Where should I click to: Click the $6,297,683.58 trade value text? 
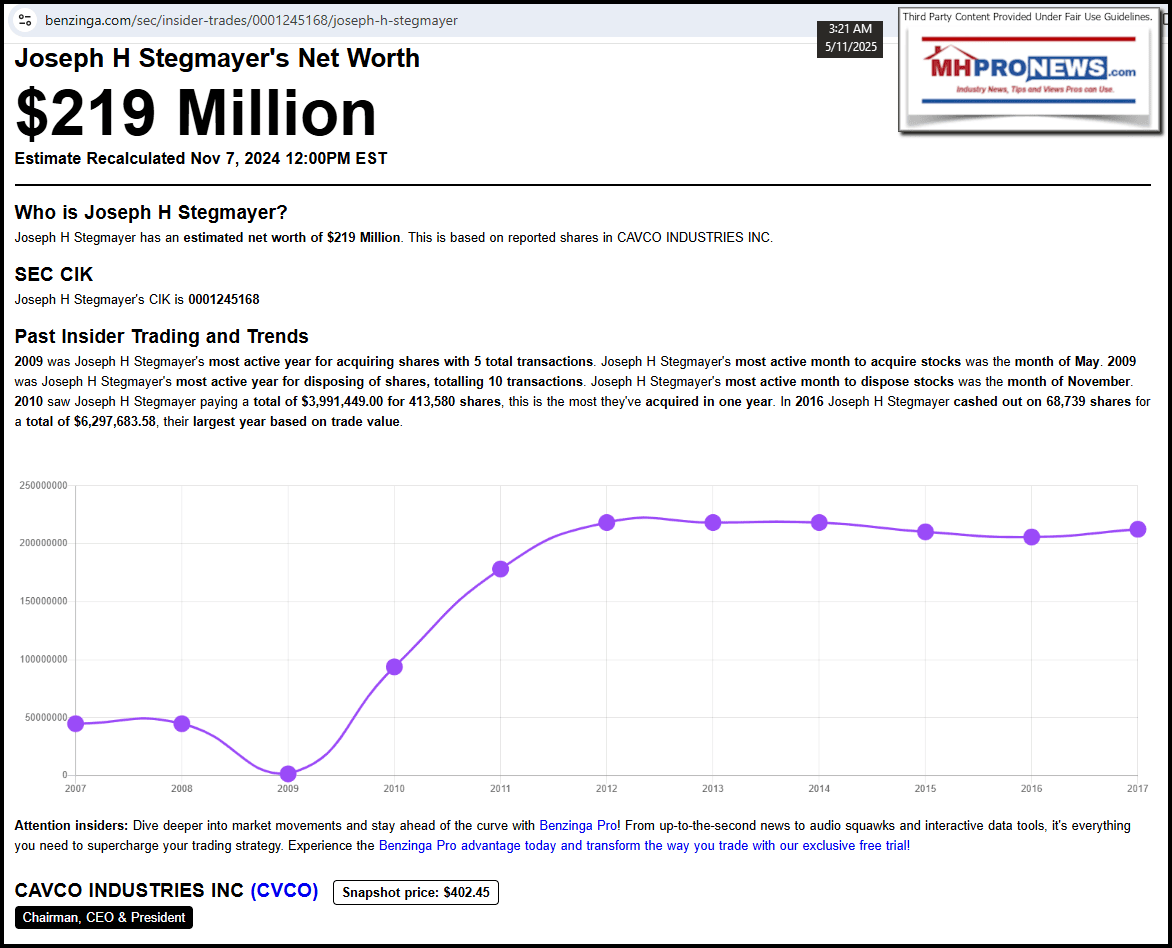[114, 422]
